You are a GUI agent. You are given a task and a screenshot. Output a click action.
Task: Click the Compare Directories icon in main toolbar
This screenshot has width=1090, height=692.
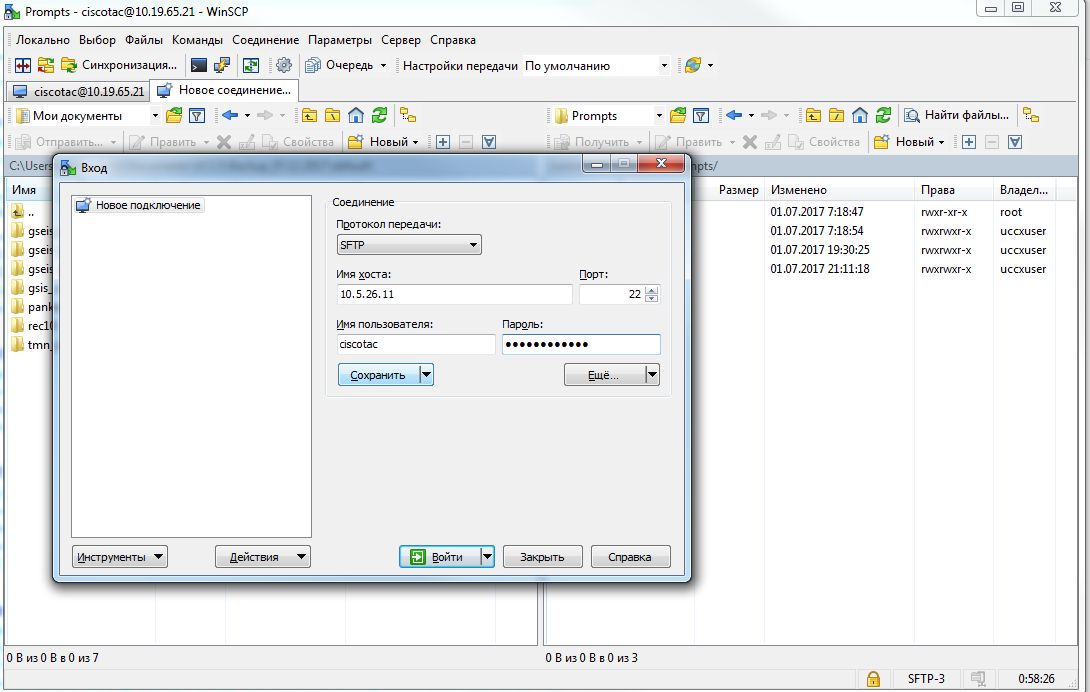23,65
